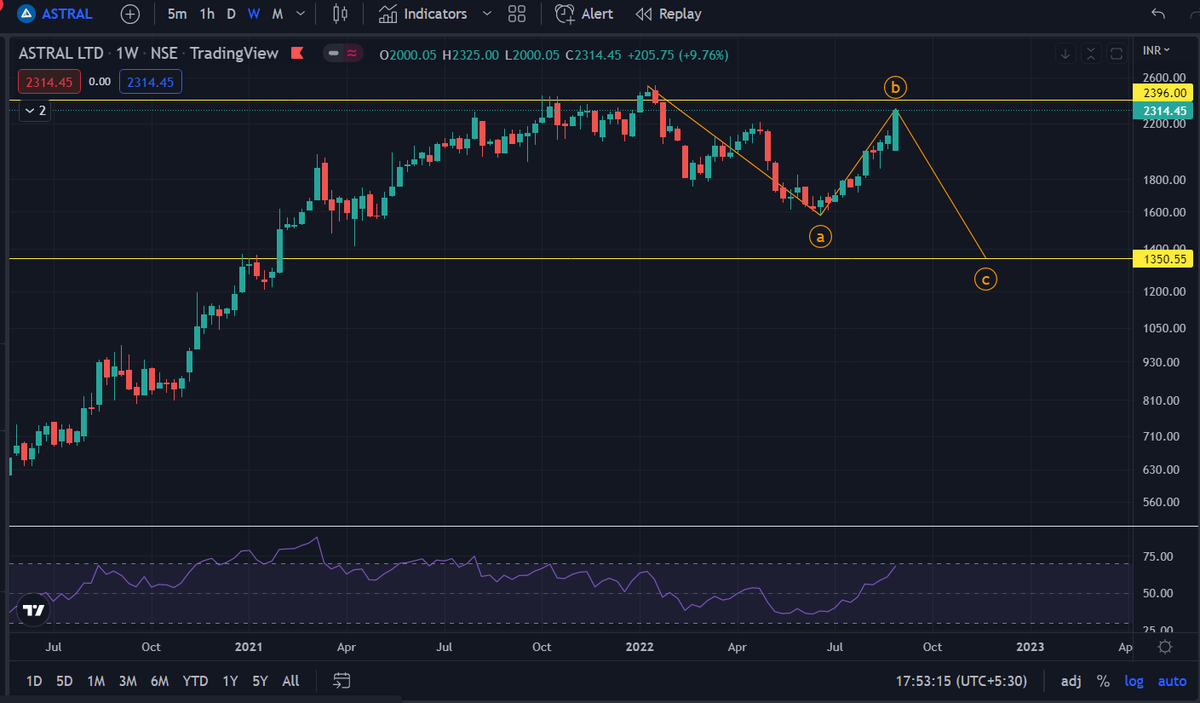Select the circled 'b' wave label
This screenshot has width=1200, height=703.
tap(895, 87)
